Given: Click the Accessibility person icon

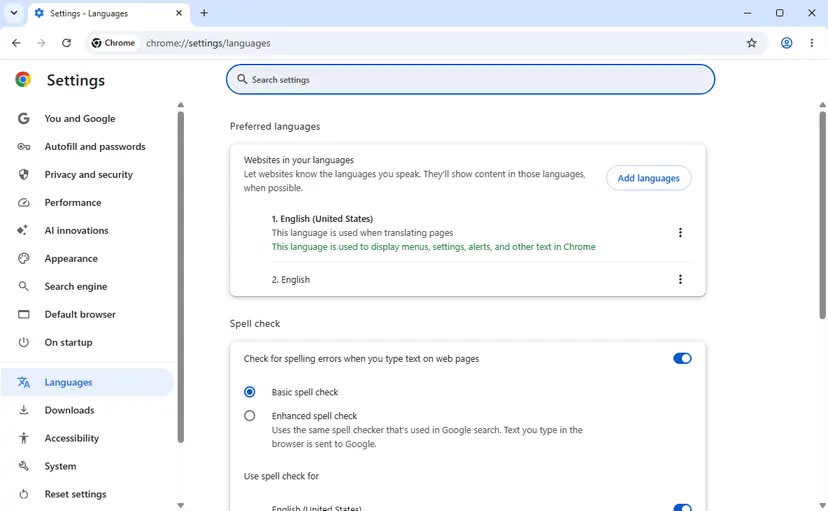Looking at the screenshot, I should (23, 438).
